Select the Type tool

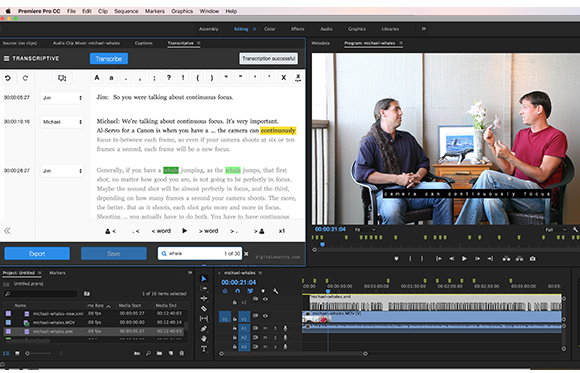point(204,349)
